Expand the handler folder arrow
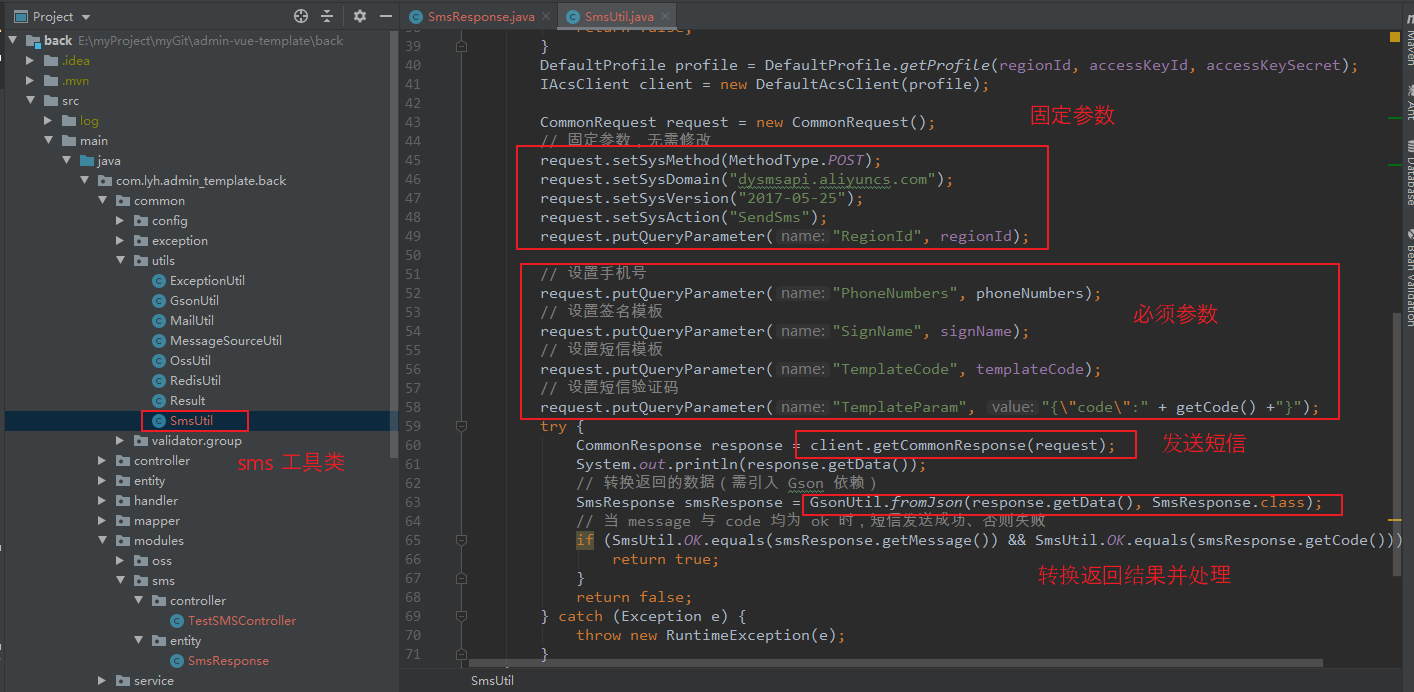 pos(102,501)
